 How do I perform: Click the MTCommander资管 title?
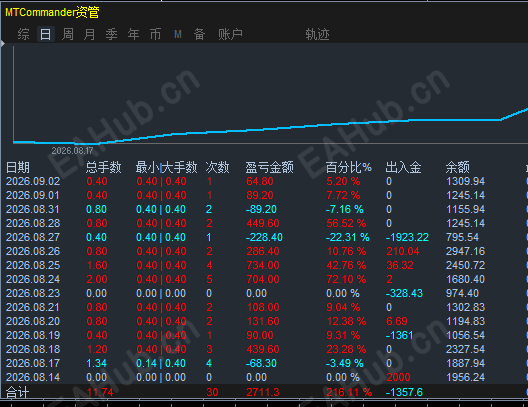[52, 12]
